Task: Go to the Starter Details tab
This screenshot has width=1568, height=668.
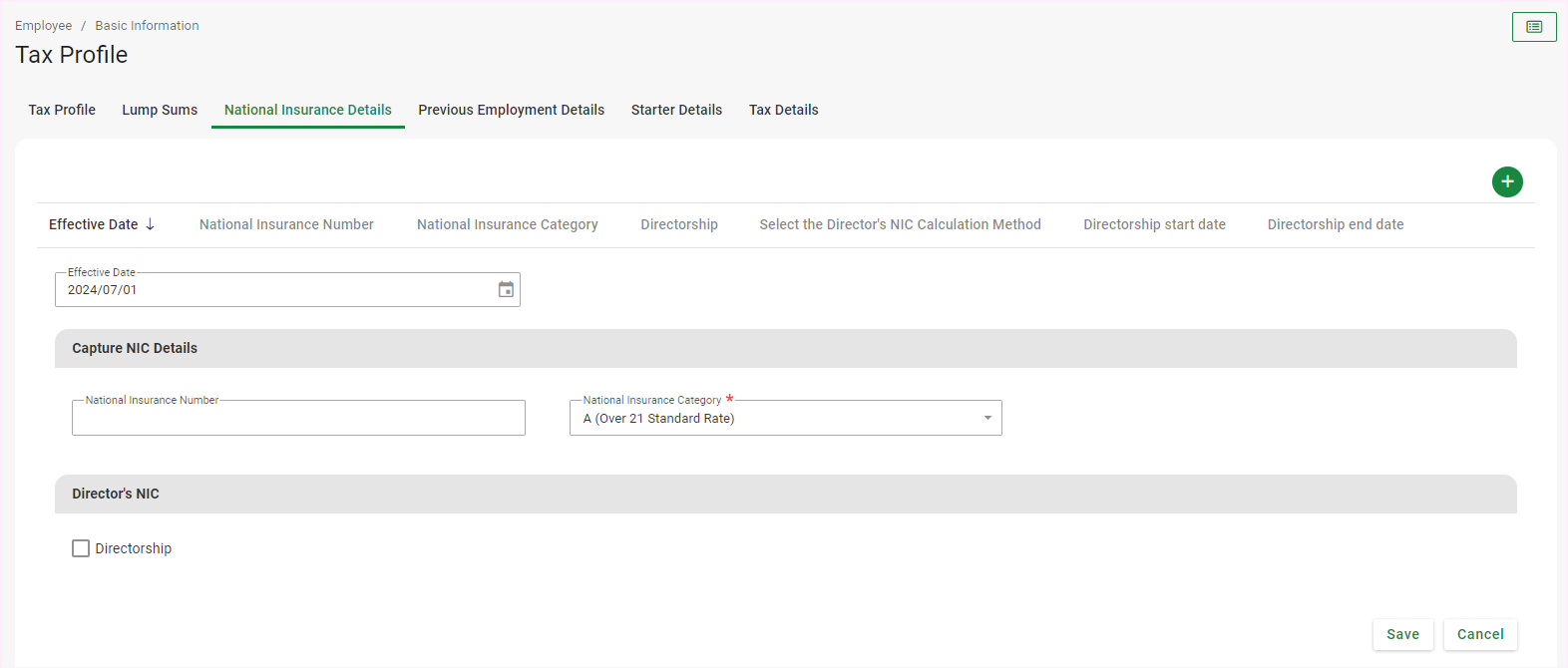Action: (x=676, y=110)
